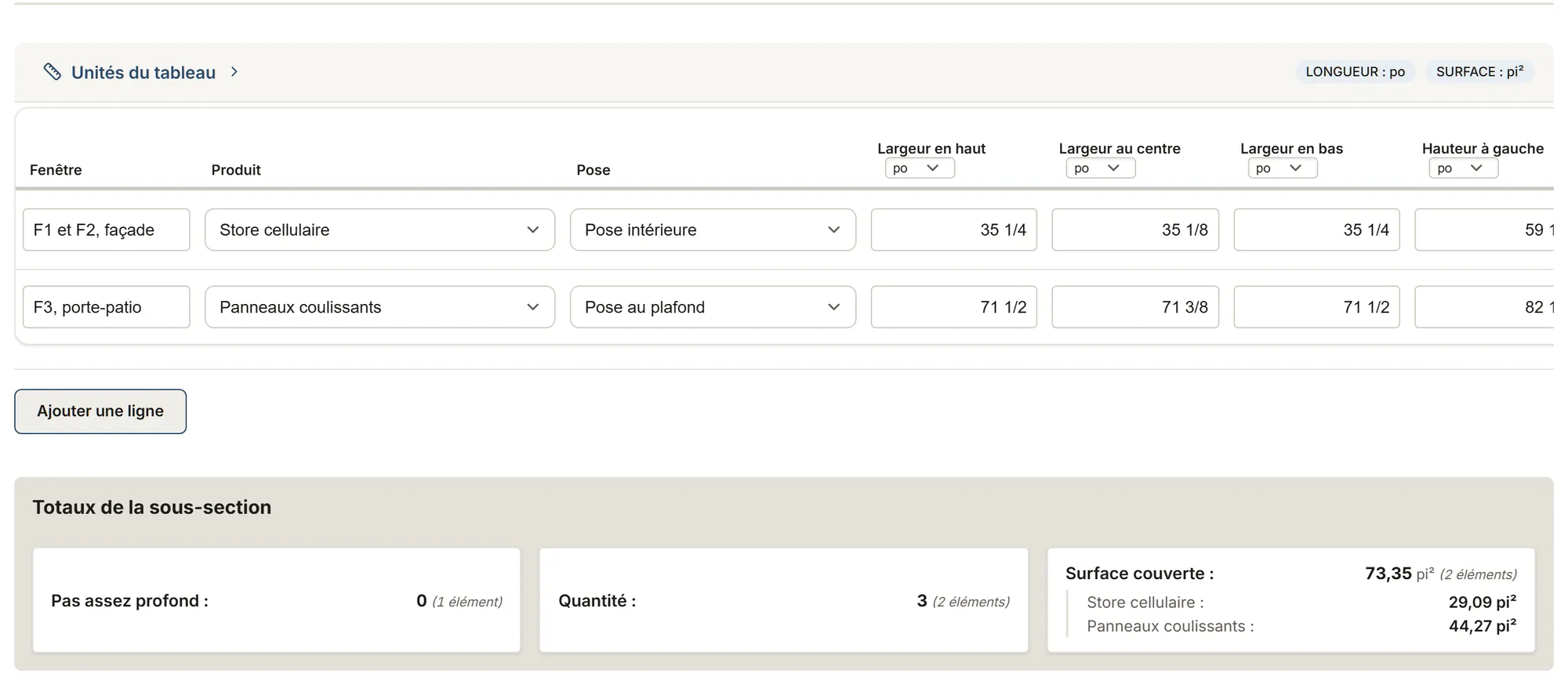Viewport: 1568px width, 684px height.
Task: Click the Store cellulaire 29,09 pi² value
Action: [1483, 603]
